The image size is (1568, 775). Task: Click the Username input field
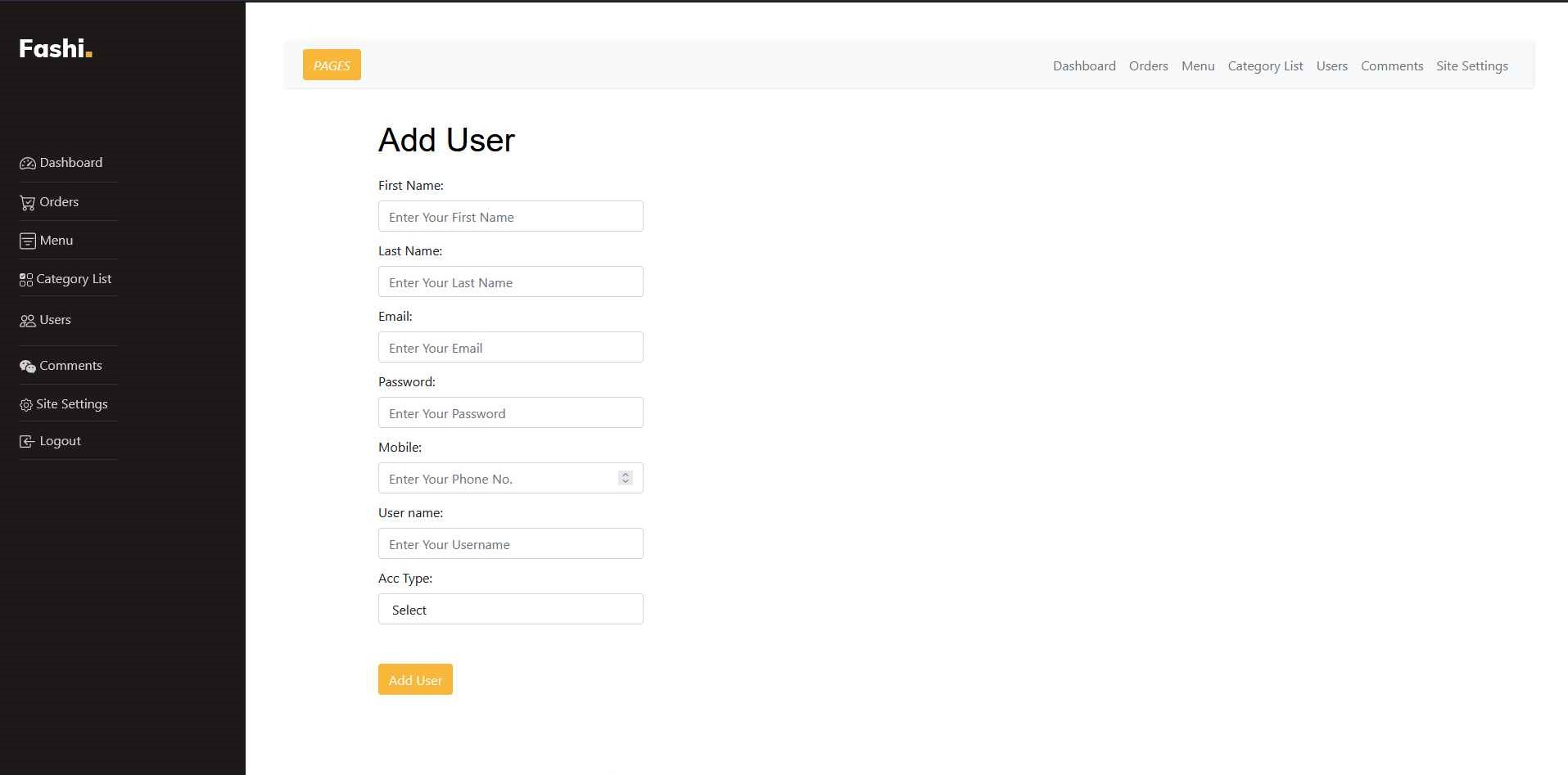tap(510, 544)
